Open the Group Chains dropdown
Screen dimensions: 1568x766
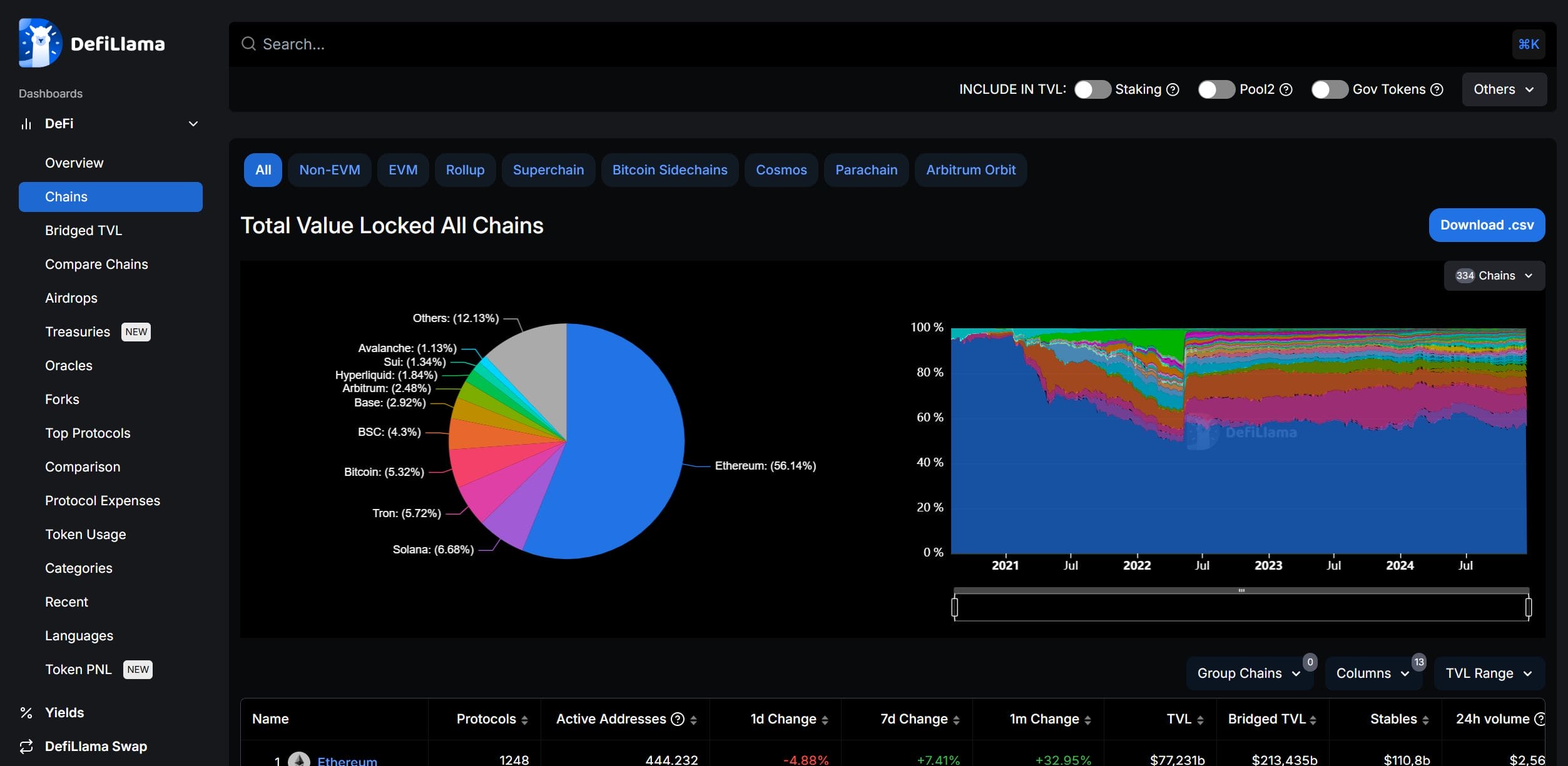pyautogui.click(x=1249, y=673)
